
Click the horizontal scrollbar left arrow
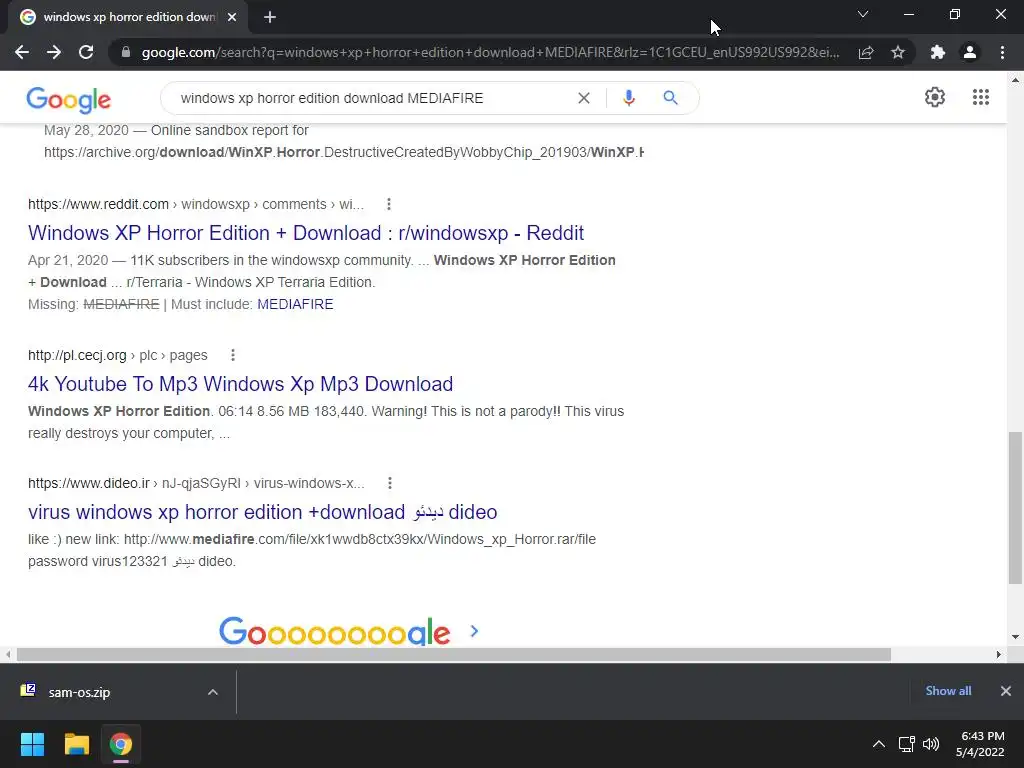click(x=8, y=654)
